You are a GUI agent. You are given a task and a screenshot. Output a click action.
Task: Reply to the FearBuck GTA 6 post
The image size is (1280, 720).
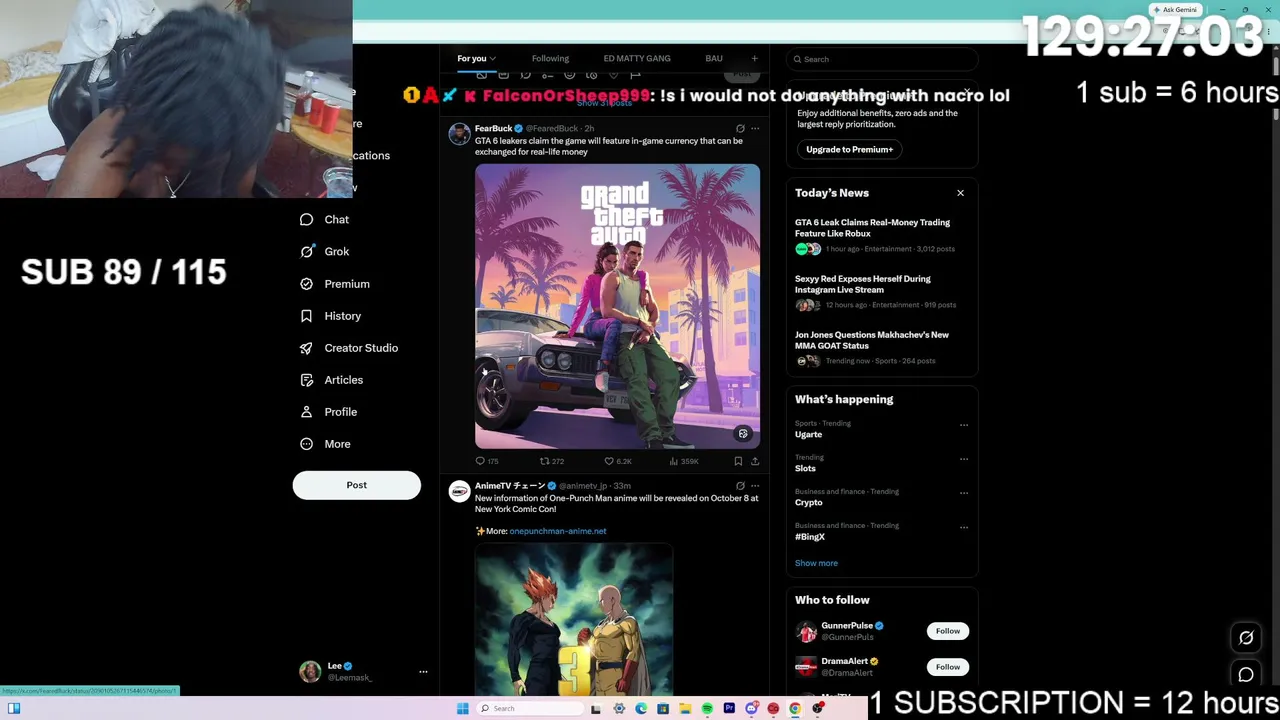click(487, 461)
